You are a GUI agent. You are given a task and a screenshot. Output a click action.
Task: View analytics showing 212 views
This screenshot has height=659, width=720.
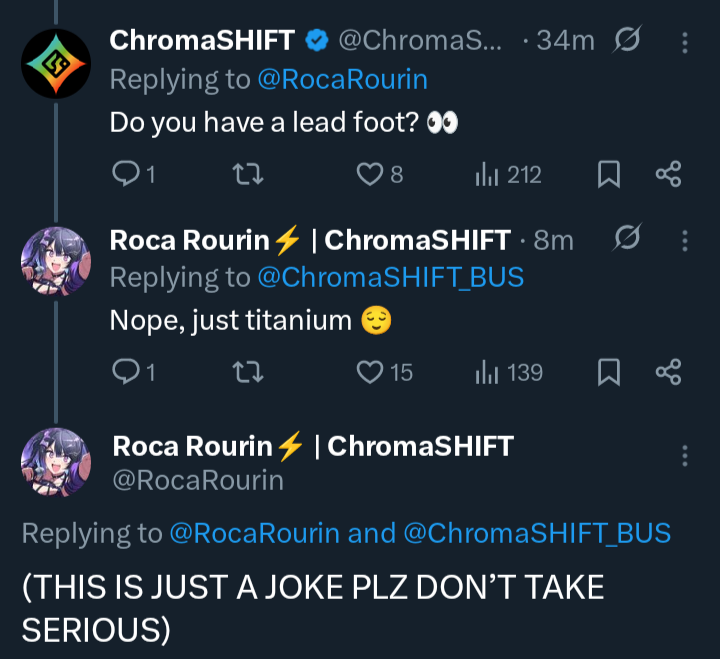pyautogui.click(x=487, y=175)
